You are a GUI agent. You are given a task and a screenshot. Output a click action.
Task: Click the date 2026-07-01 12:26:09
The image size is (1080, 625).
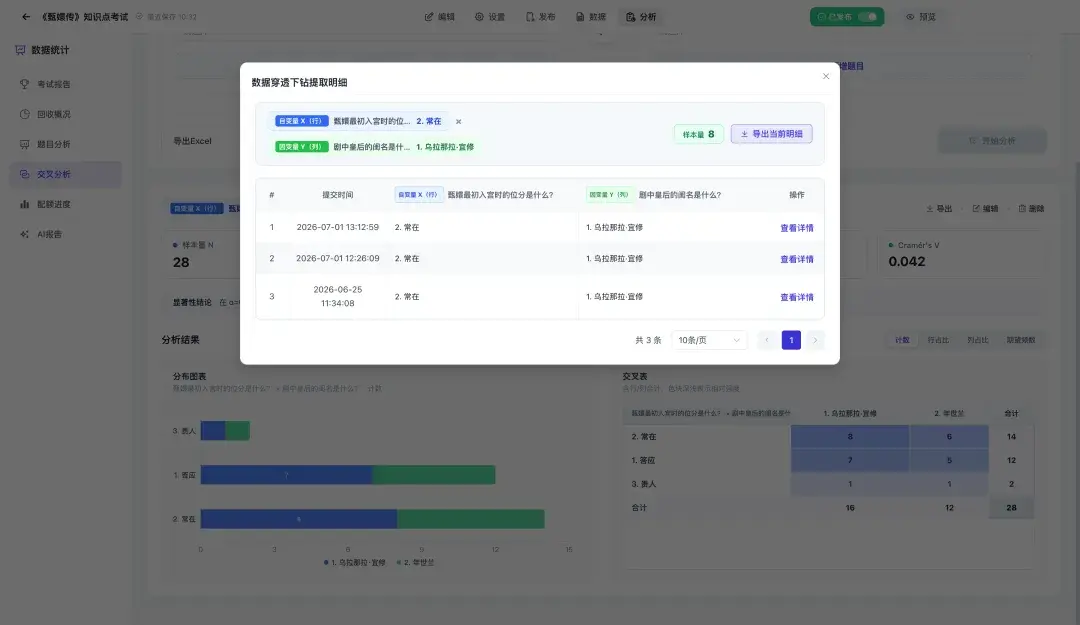click(338, 259)
